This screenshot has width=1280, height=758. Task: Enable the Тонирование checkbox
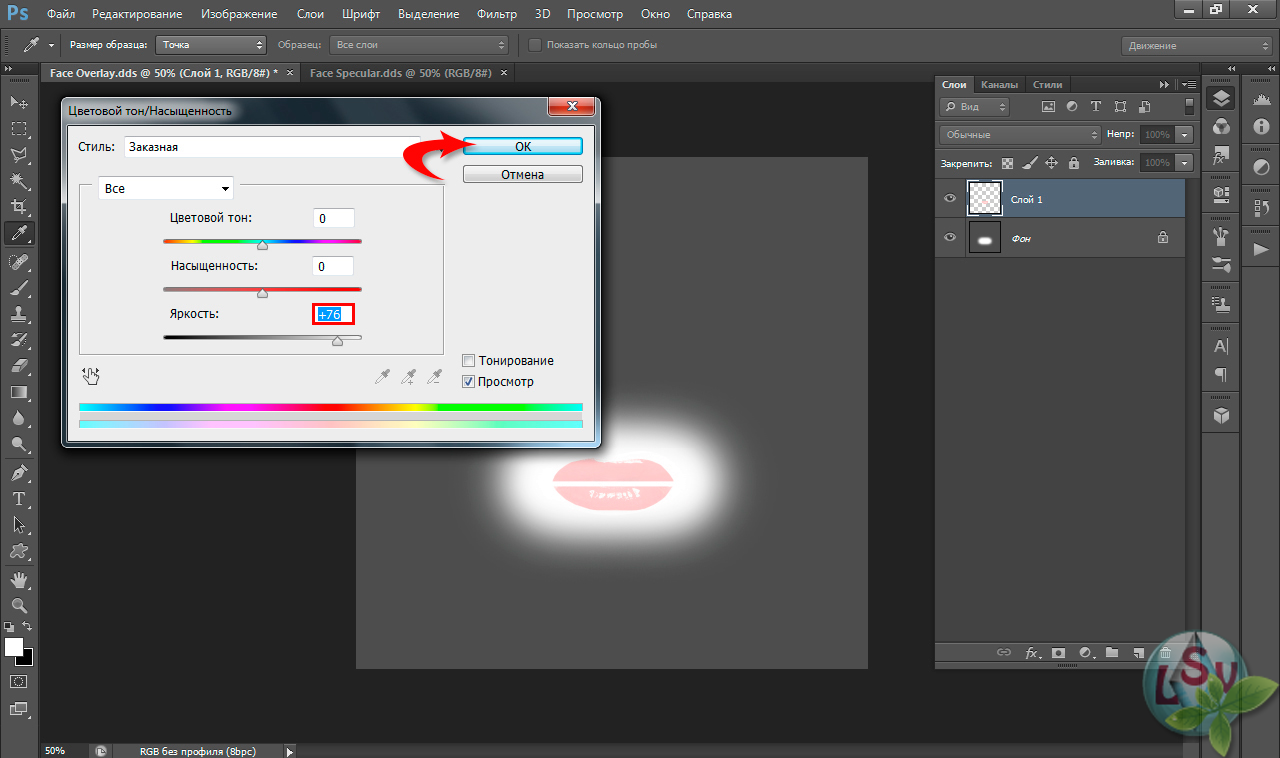click(x=468, y=360)
